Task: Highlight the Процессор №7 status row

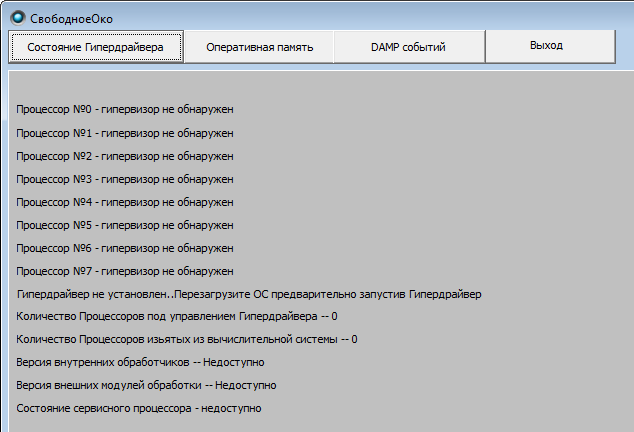Action: [125, 271]
